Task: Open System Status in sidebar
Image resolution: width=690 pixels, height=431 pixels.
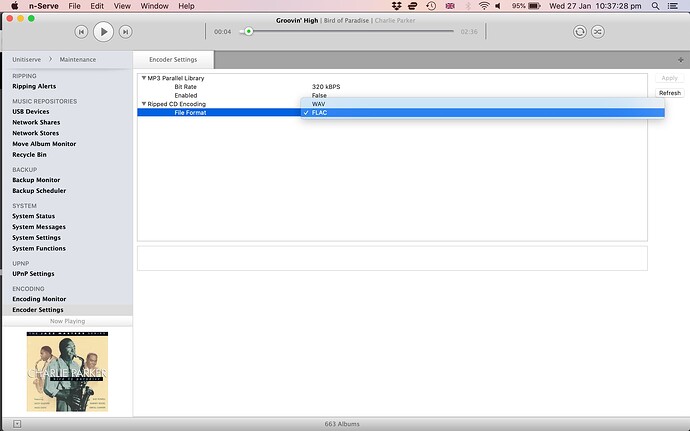Action: pyautogui.click(x=33, y=216)
